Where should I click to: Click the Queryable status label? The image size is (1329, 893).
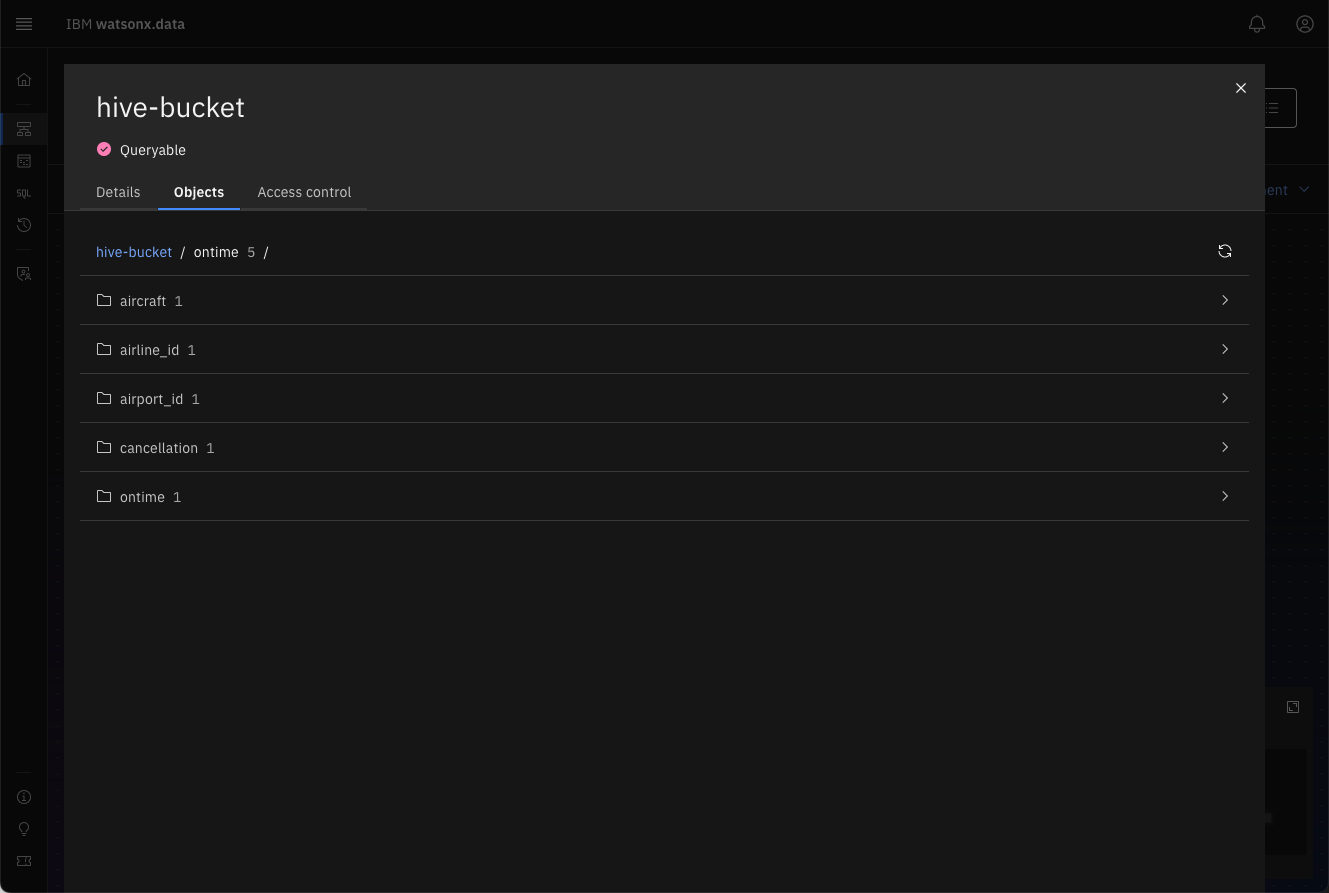click(153, 150)
